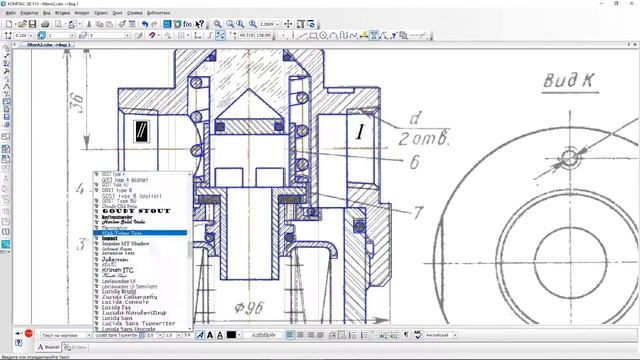This screenshot has width=640, height=360.
Task: Click the font sample preview box
Action: coord(263,335)
